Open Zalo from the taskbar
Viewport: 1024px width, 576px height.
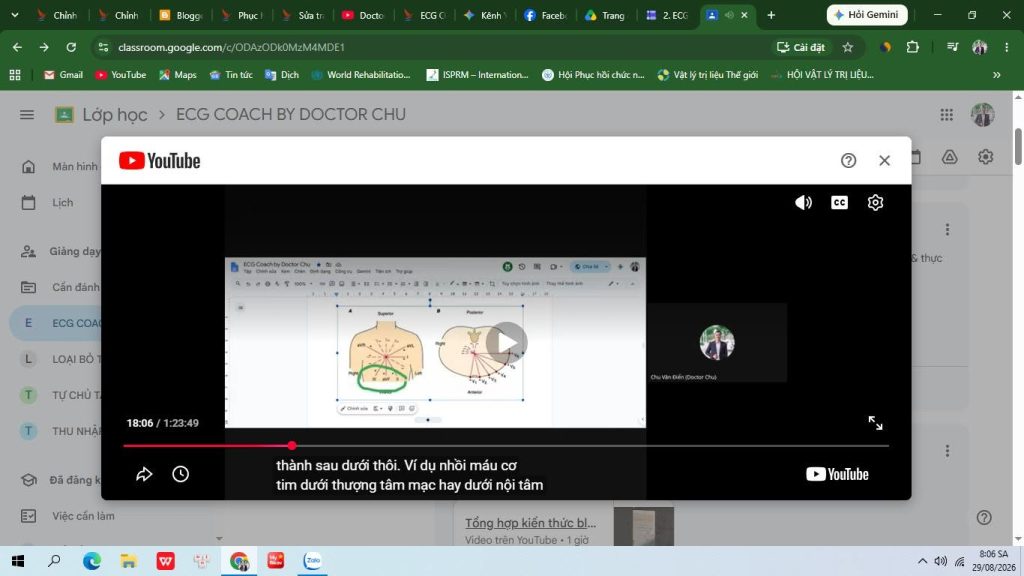coord(313,561)
